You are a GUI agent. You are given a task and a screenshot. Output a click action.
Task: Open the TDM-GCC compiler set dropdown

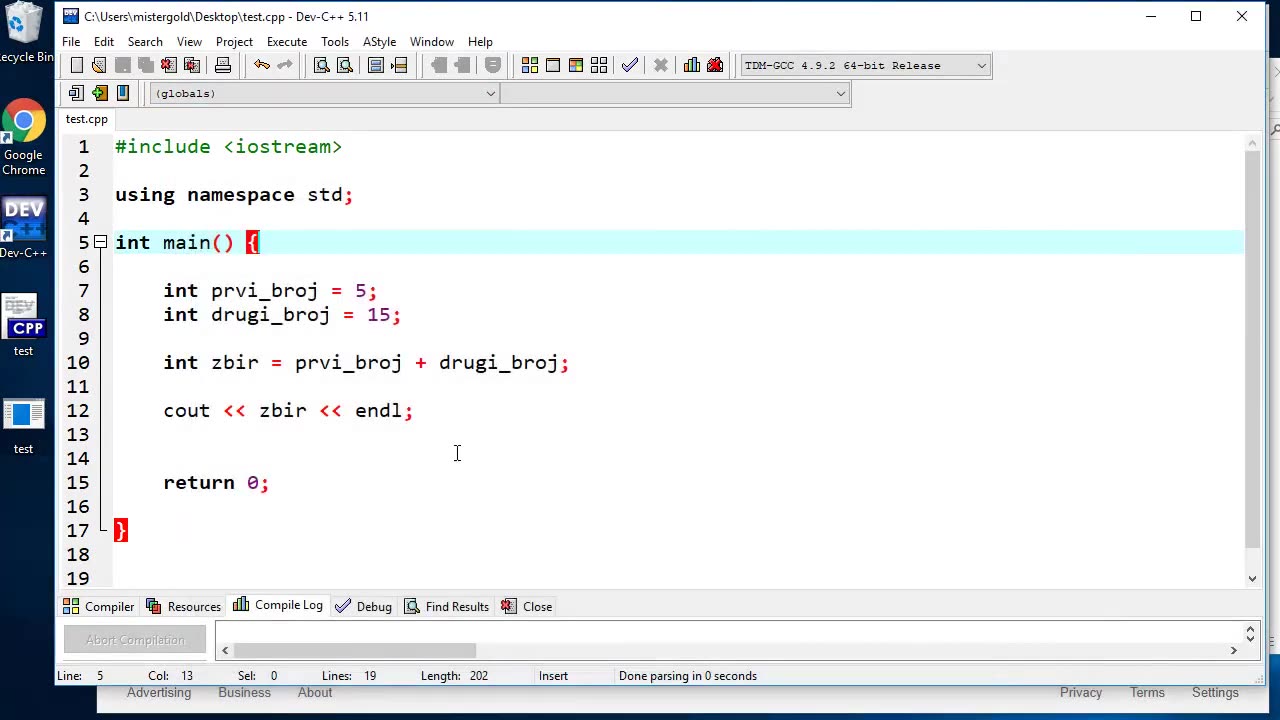[x=864, y=65]
